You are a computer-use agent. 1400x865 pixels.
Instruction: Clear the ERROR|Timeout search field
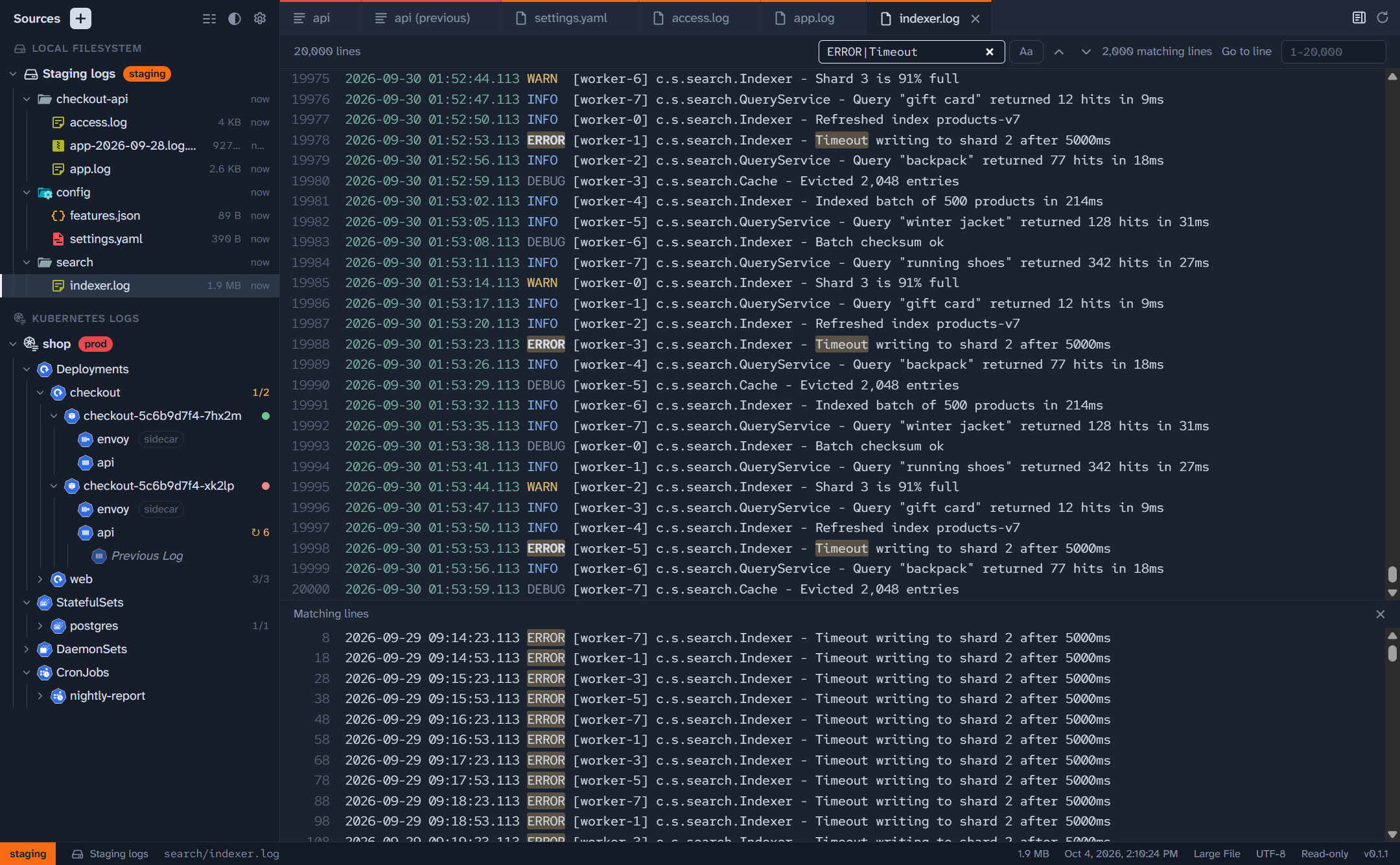pos(989,52)
